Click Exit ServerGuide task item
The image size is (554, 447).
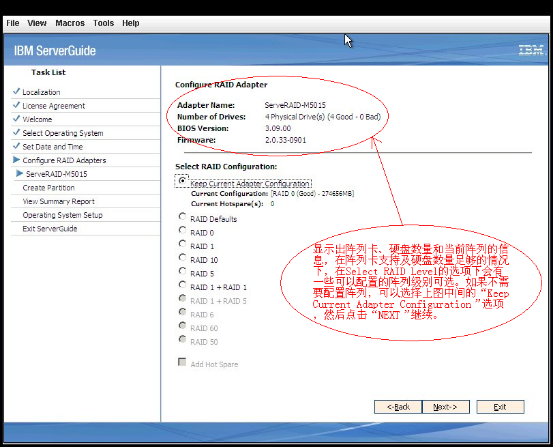click(x=50, y=229)
